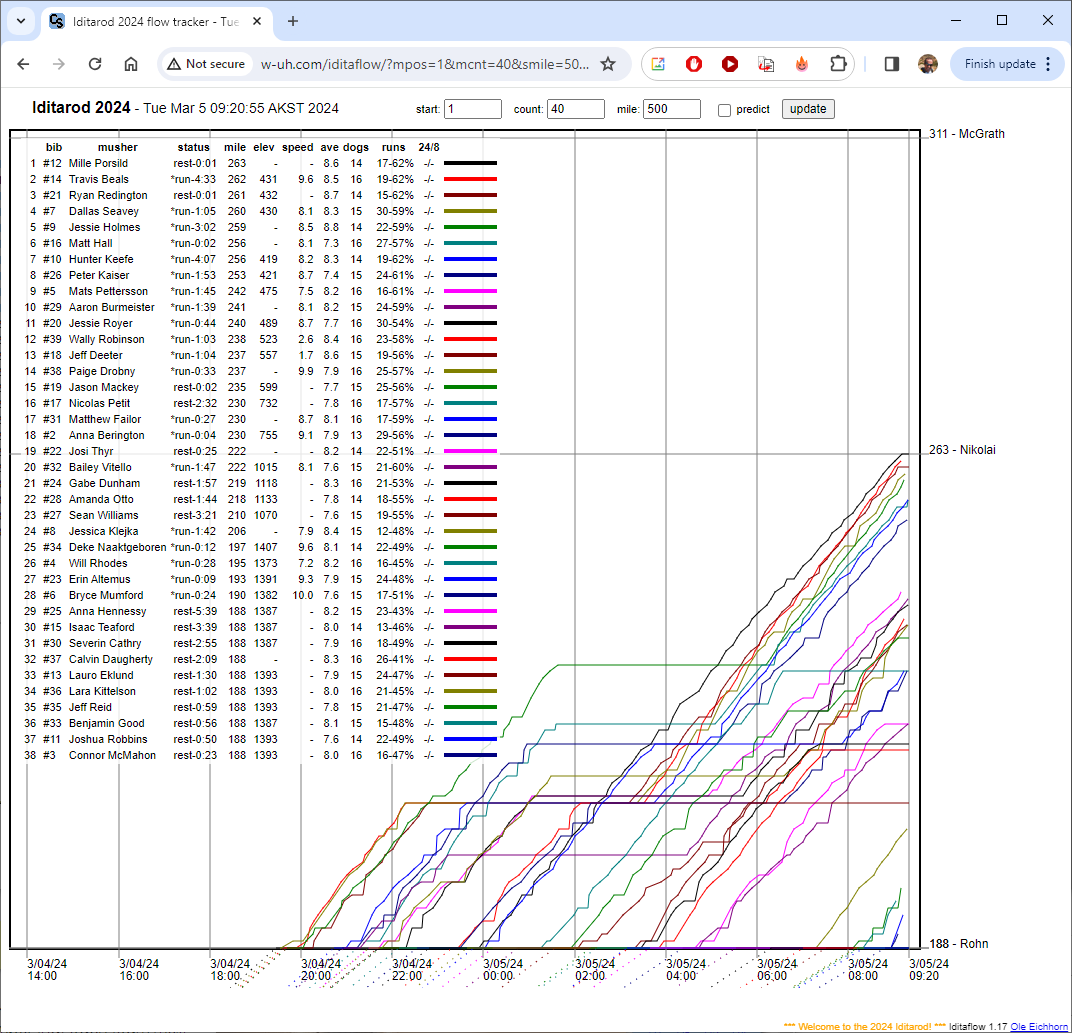The height and width of the screenshot is (1033, 1072).
Task: Click Travis Beals' red color line
Action: click(x=470, y=179)
